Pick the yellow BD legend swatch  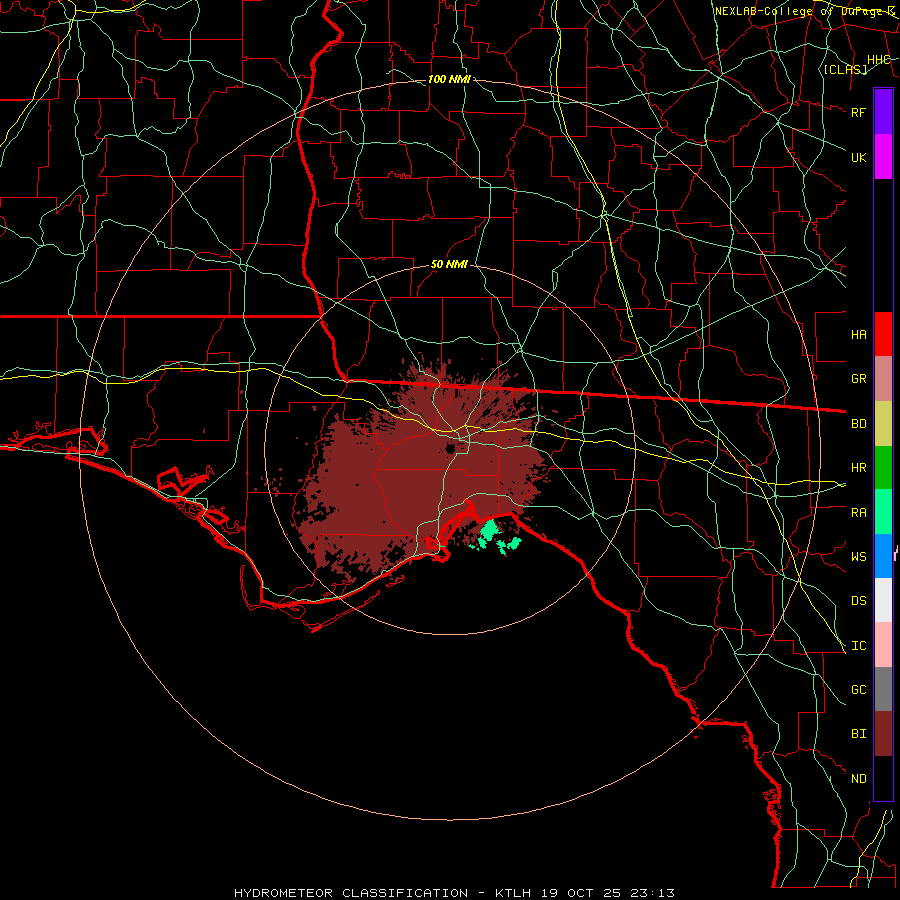pyautogui.click(x=883, y=423)
